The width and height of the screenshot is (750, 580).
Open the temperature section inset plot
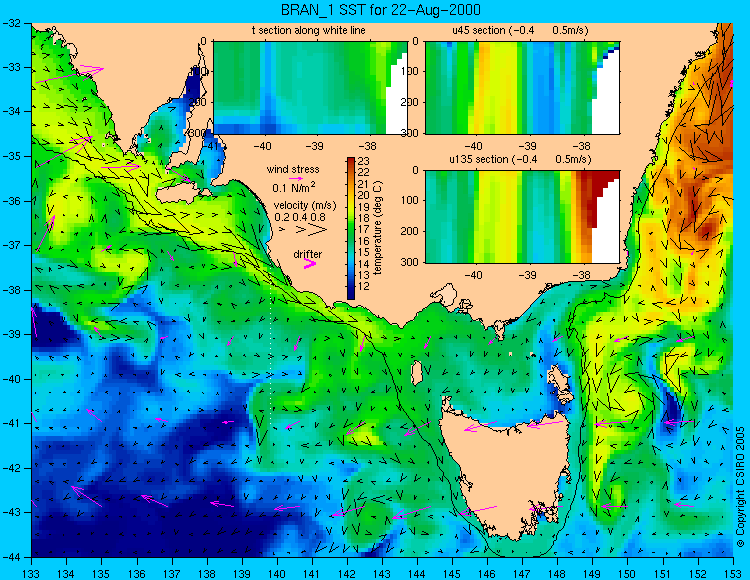[310, 88]
